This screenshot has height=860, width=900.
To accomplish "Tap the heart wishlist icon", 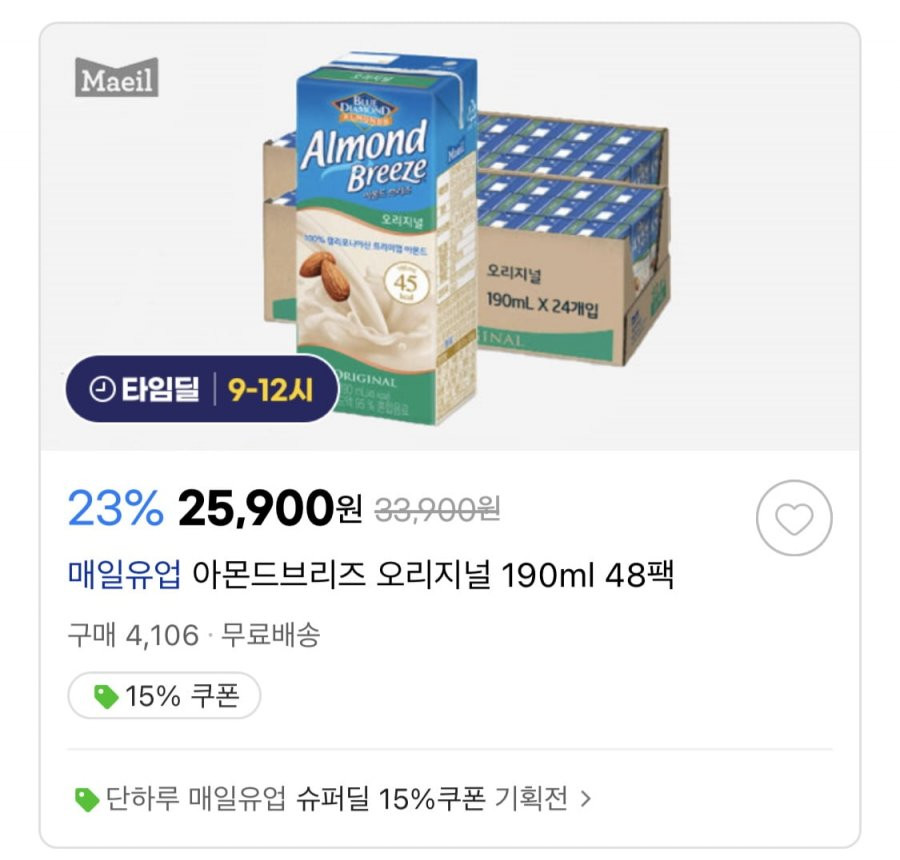I will tap(794, 518).
